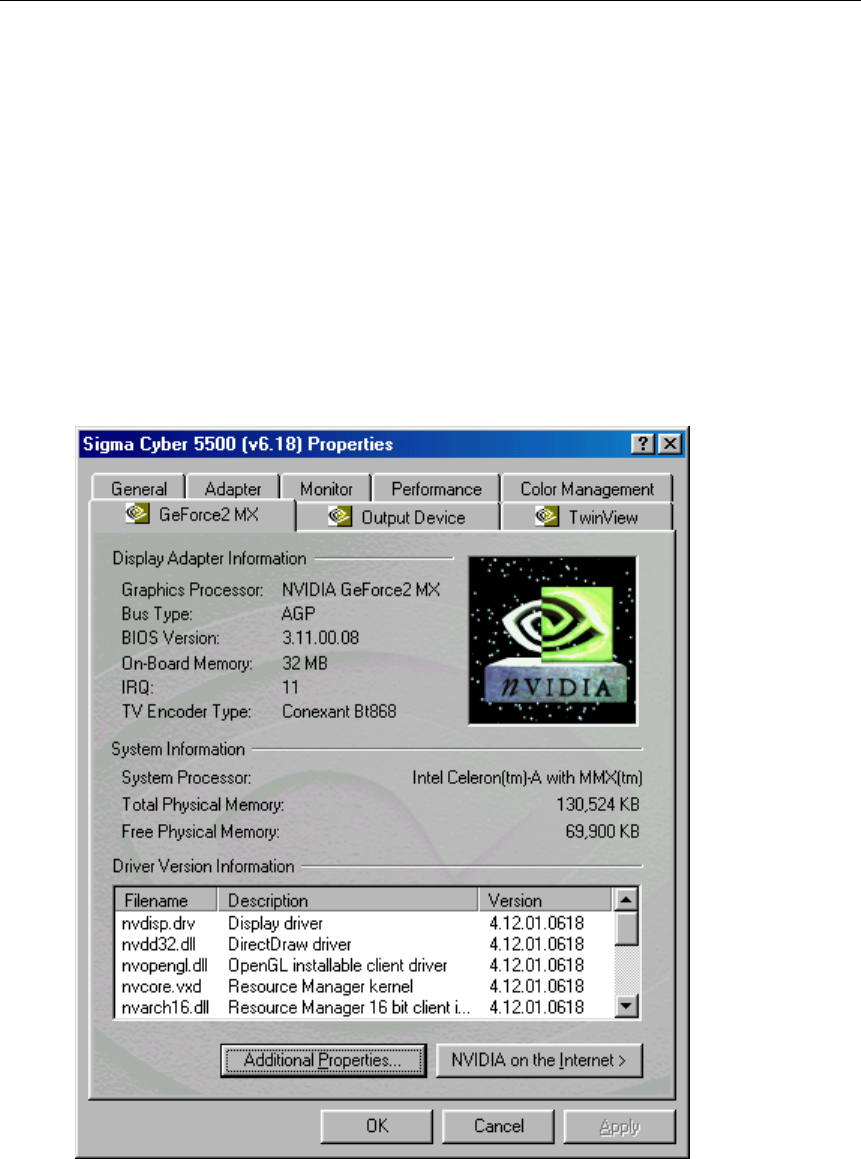Click 'Resource Manager kernel' description

click(x=320, y=986)
